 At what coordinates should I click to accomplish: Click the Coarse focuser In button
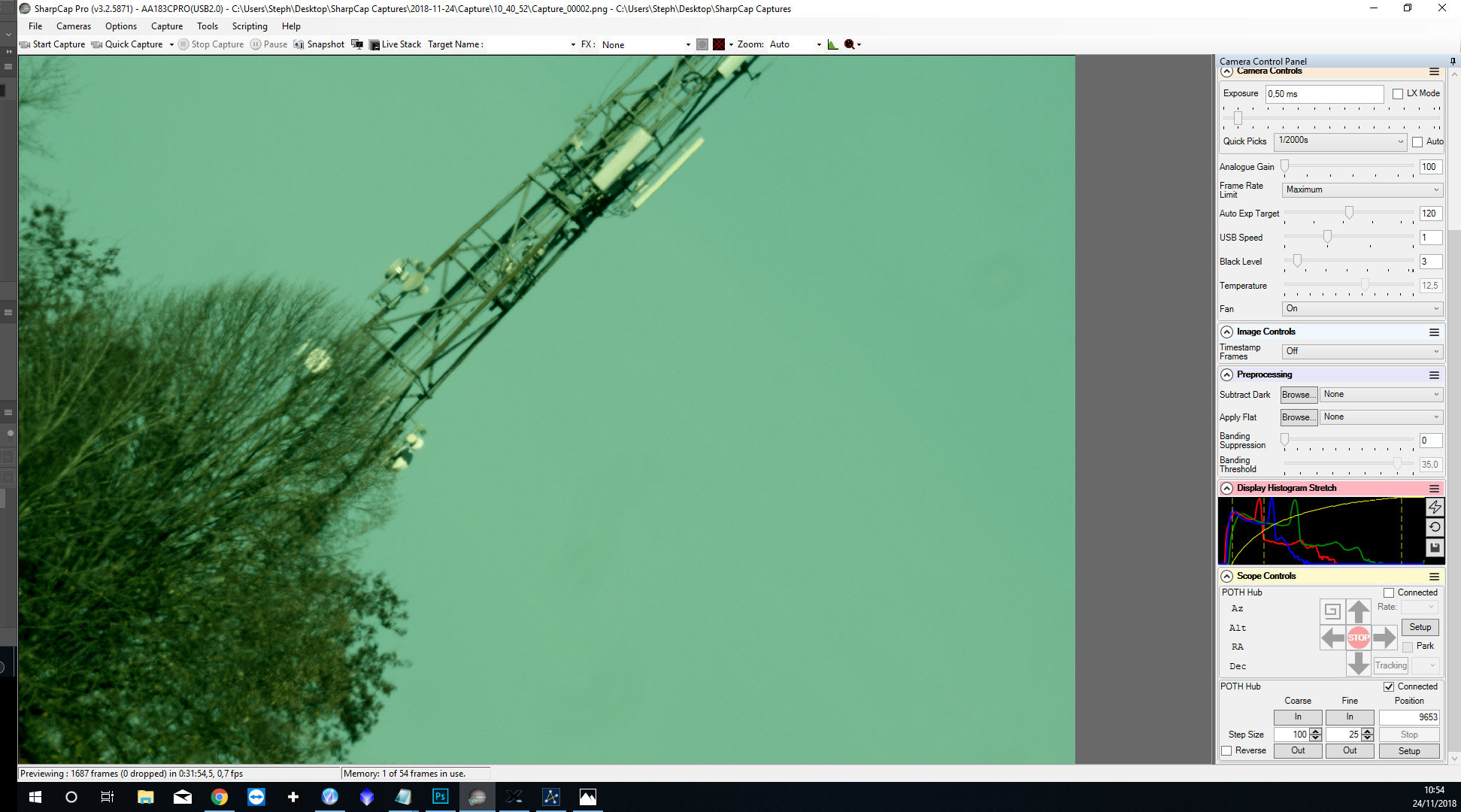(x=1298, y=717)
